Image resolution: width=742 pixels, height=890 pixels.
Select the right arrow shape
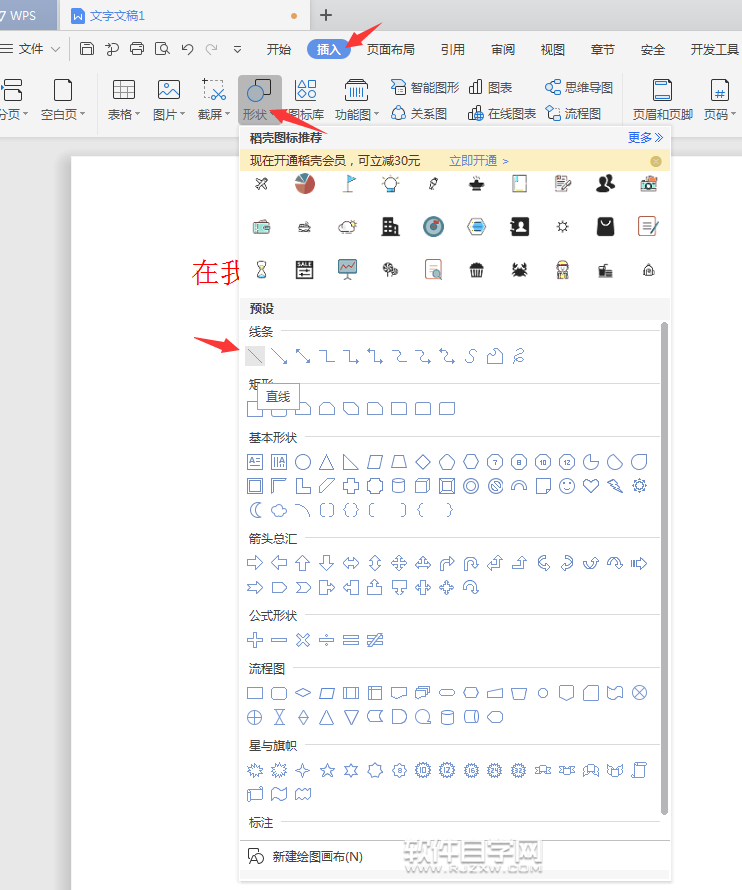point(255,563)
